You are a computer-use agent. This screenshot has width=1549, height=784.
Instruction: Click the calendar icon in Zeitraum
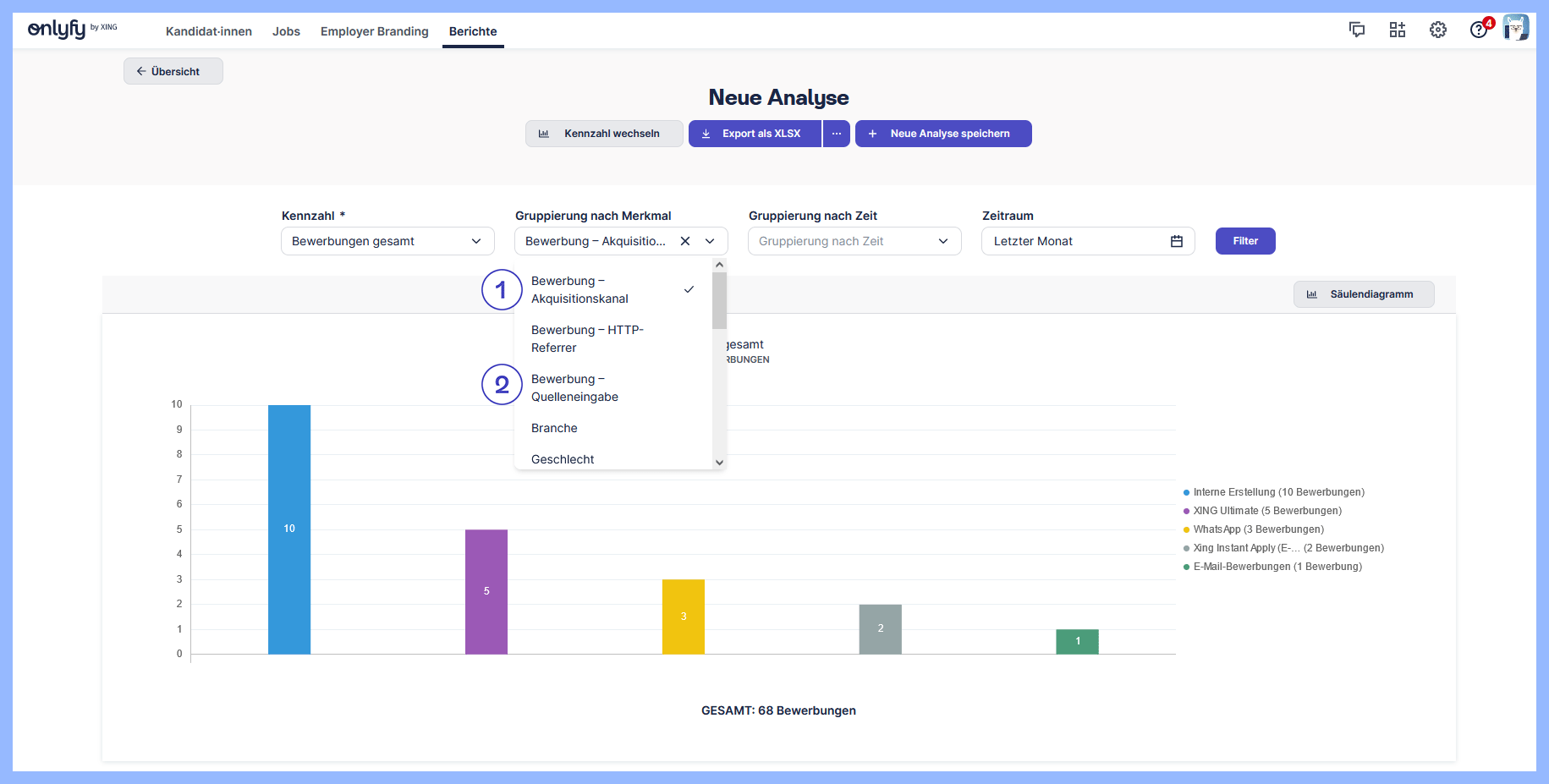1176,241
